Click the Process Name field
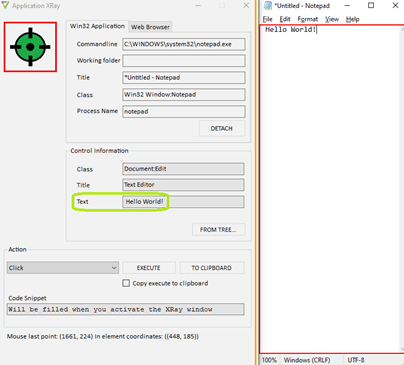Image resolution: width=404 pixels, height=365 pixels. pyautogui.click(x=184, y=111)
